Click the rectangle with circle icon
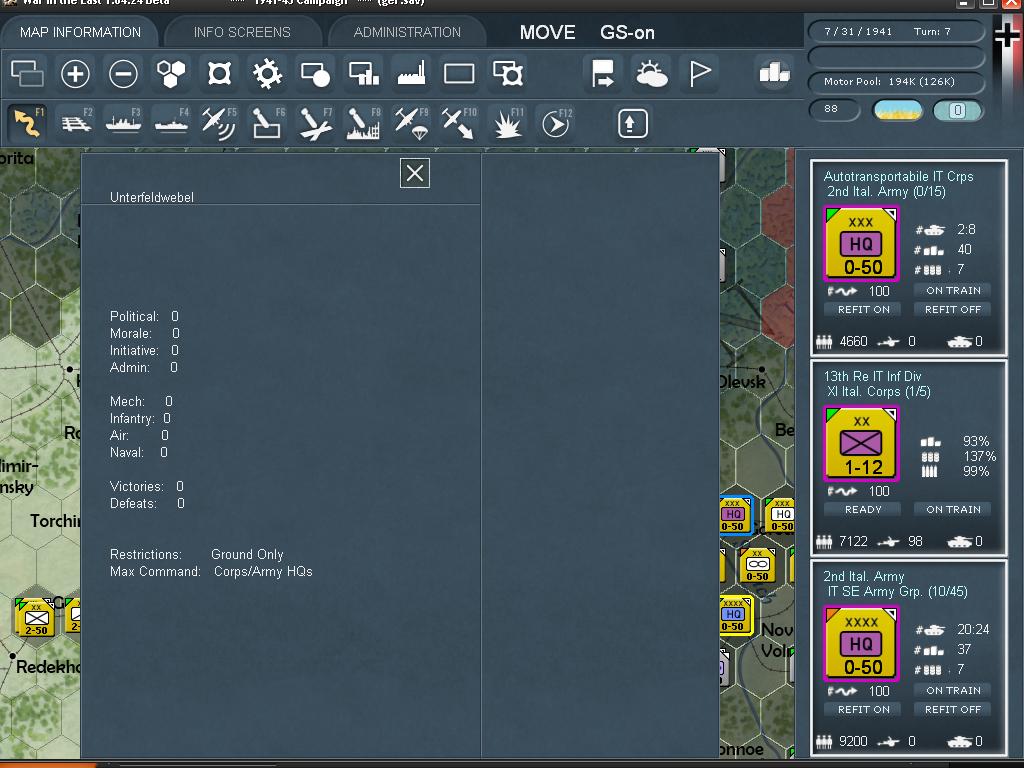This screenshot has width=1024, height=768. tap(315, 73)
